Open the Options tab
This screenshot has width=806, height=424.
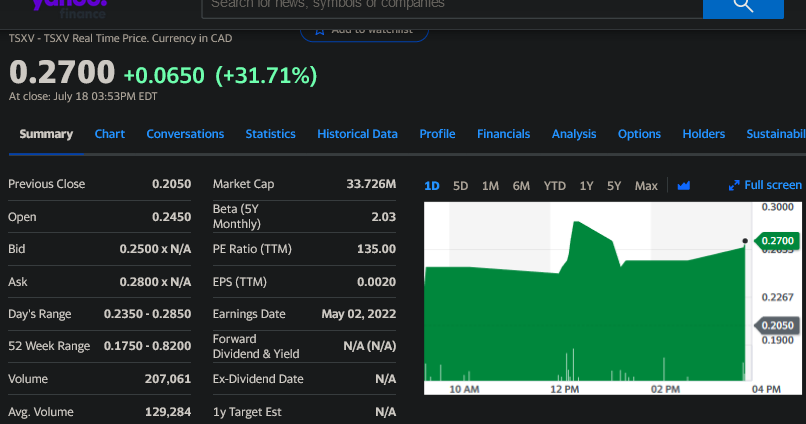[x=639, y=134]
